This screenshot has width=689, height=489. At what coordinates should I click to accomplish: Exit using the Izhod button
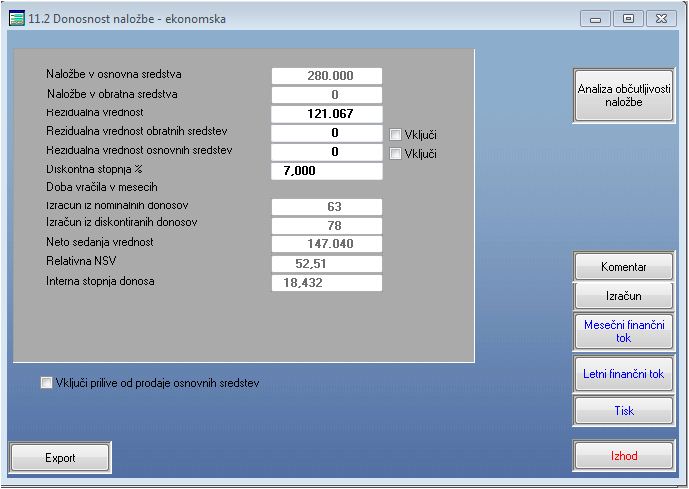pos(623,456)
